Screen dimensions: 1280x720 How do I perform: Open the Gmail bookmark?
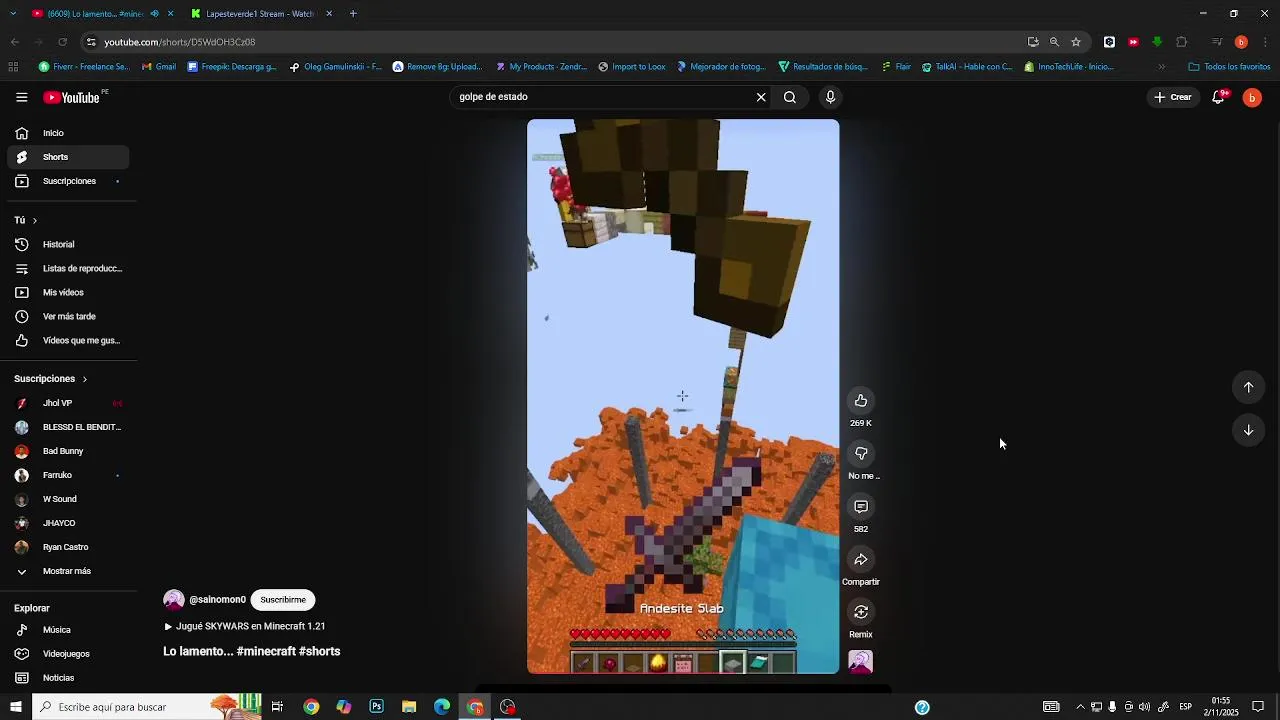point(159,67)
